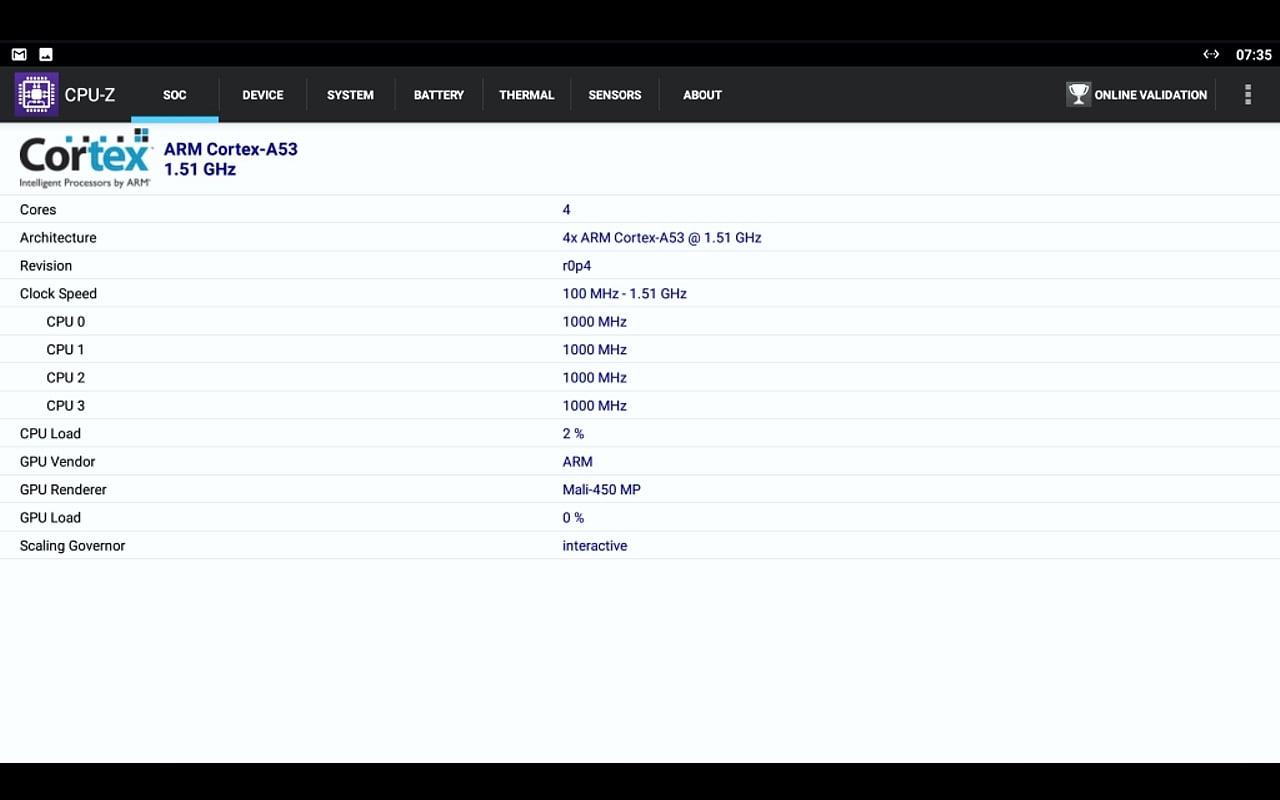Click the Mali-450 MP renderer value
1280x800 pixels.
pos(602,490)
